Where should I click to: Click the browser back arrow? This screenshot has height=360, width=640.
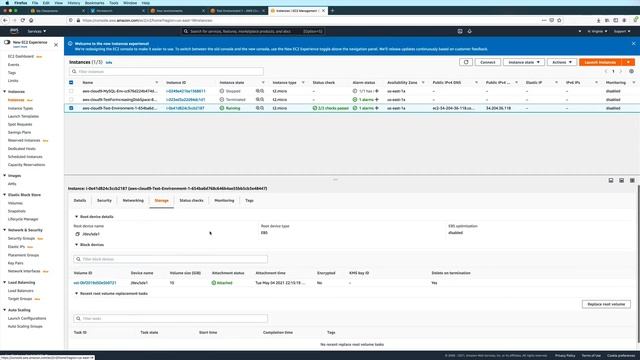pos(5,20)
